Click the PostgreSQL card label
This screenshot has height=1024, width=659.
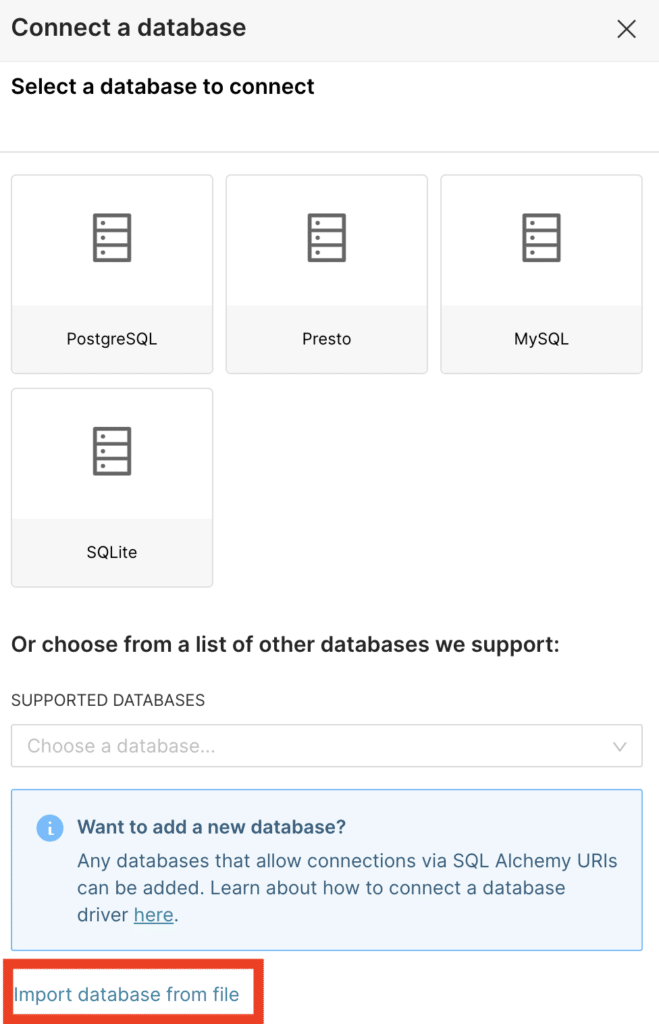coord(111,339)
